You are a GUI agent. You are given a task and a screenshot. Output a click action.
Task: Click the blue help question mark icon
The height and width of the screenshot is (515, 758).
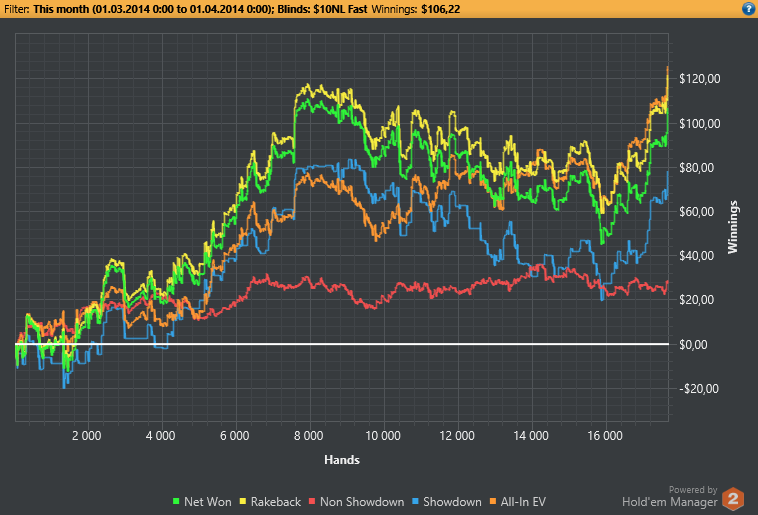click(x=748, y=9)
